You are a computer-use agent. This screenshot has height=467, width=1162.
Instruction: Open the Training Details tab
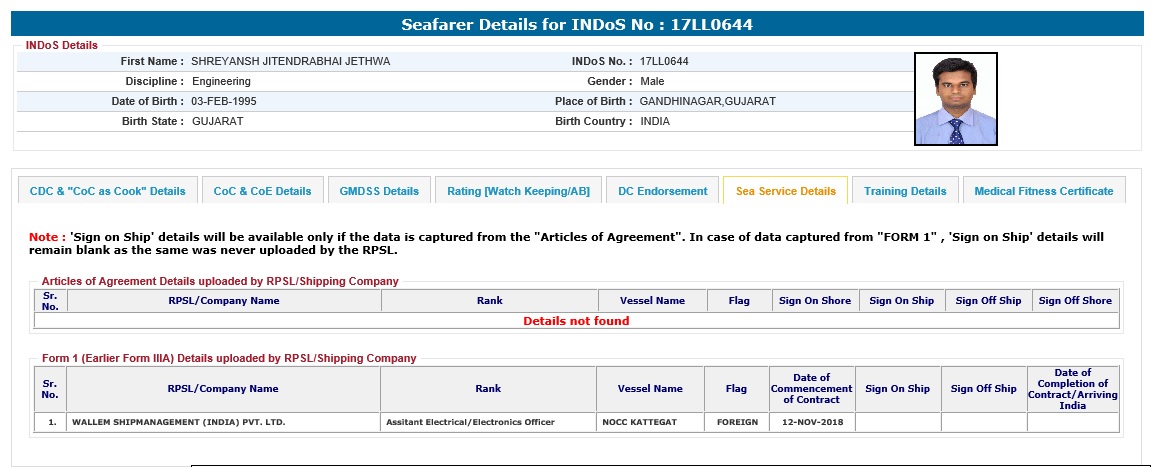905,191
